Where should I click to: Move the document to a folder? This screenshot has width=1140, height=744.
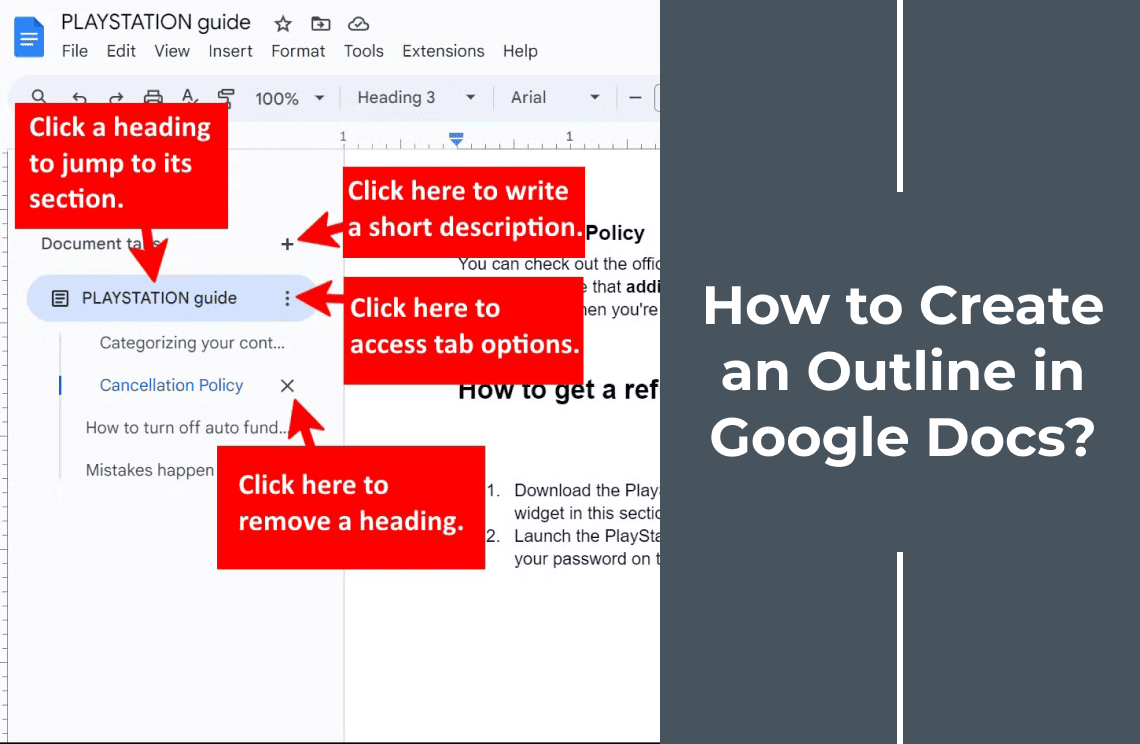pos(321,22)
